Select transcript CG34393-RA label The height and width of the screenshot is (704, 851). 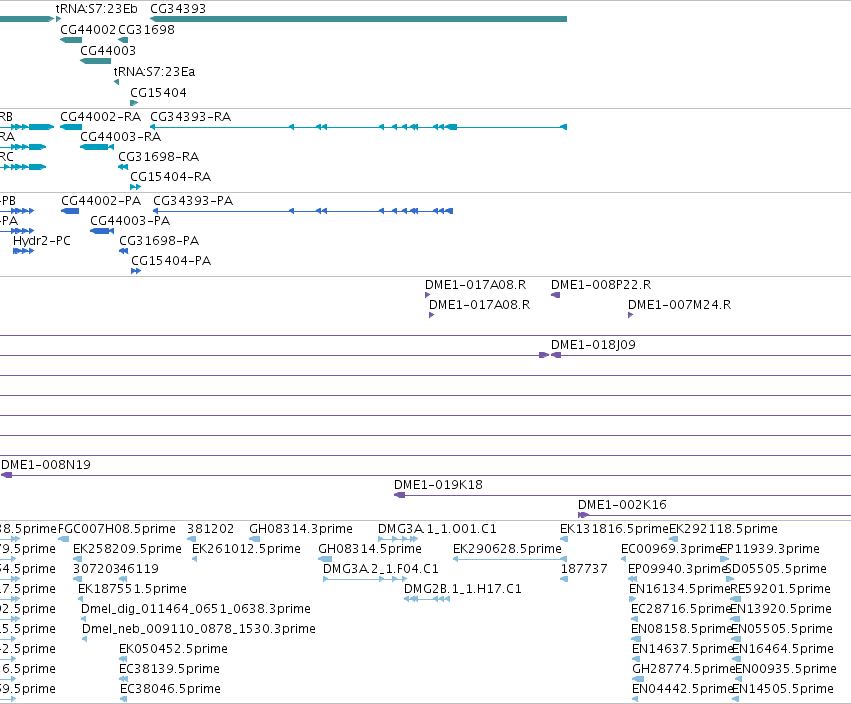point(190,117)
